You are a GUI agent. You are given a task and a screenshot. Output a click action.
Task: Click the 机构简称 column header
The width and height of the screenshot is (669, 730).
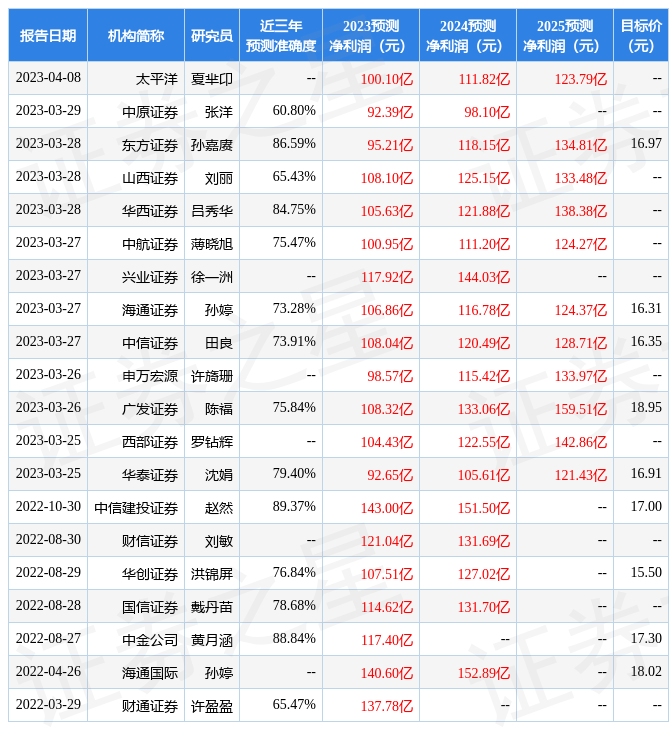pos(136,35)
